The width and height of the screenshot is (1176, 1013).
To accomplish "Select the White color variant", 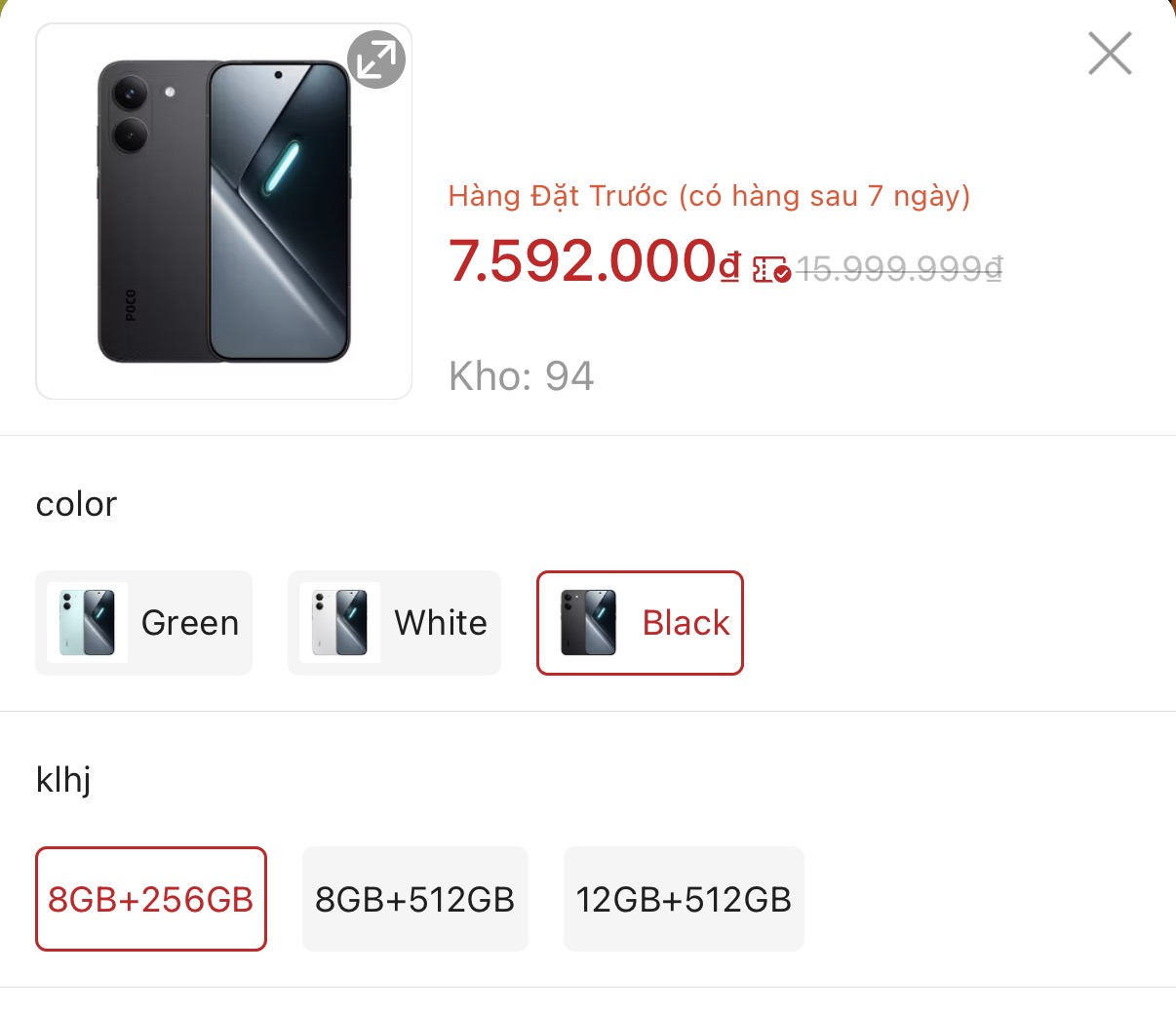I will click(x=394, y=622).
